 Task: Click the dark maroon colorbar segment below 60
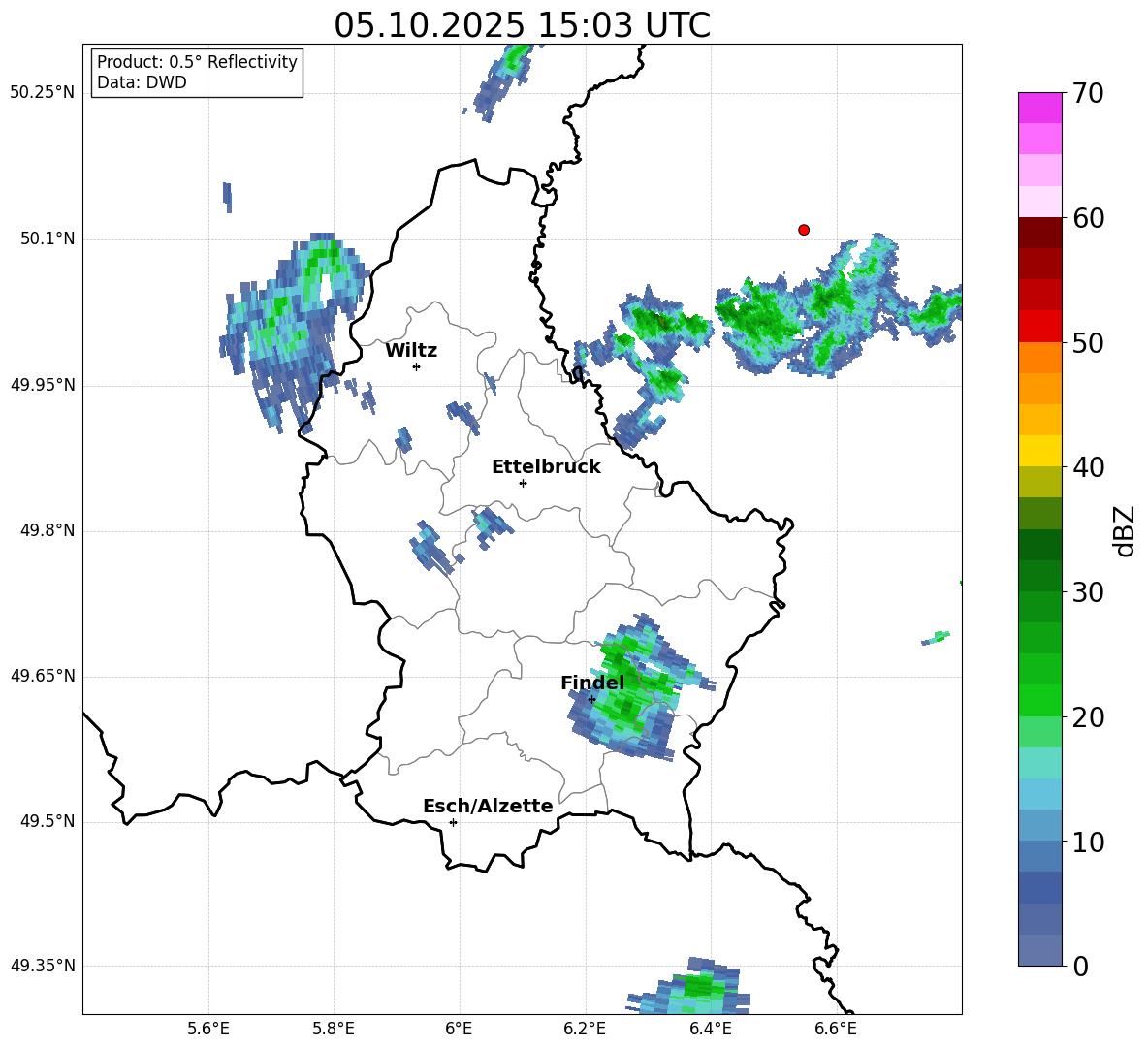click(x=1039, y=233)
